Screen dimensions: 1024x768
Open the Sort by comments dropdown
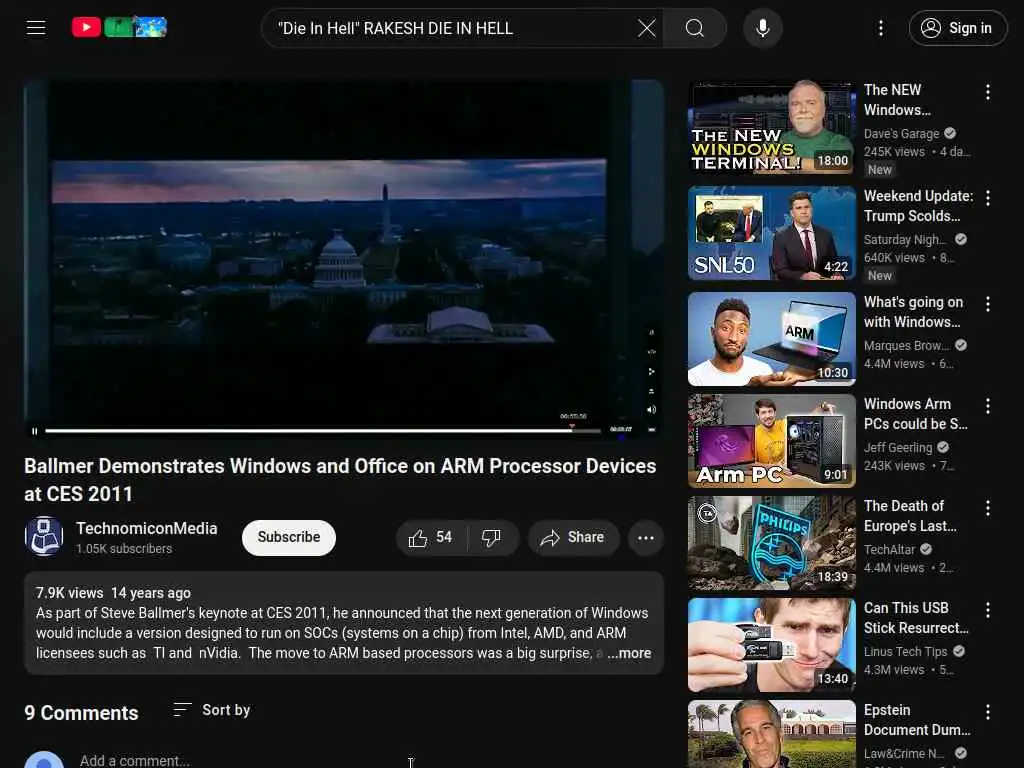tap(212, 710)
